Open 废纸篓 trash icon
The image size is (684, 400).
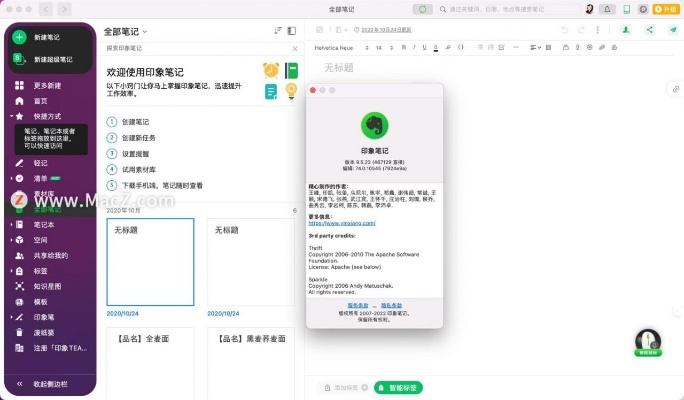(x=19, y=332)
